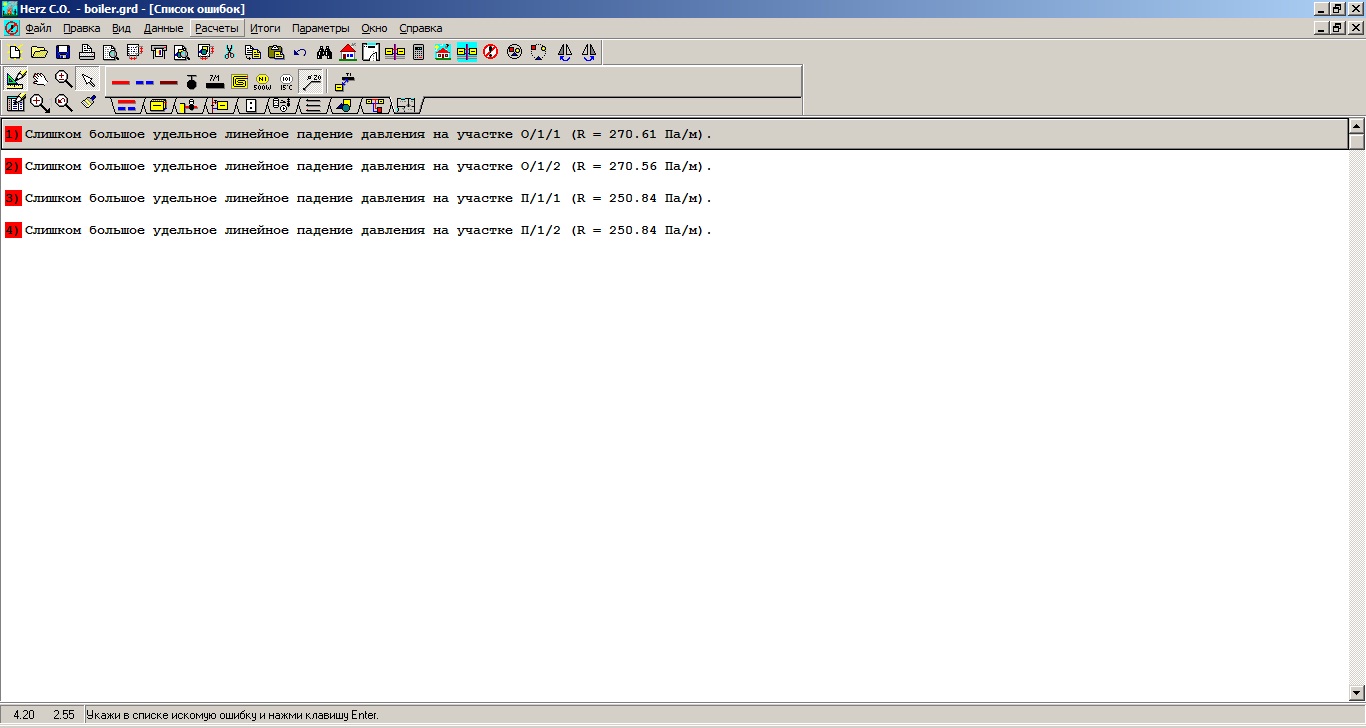Choose the dark red pipe line tool

(x=168, y=82)
